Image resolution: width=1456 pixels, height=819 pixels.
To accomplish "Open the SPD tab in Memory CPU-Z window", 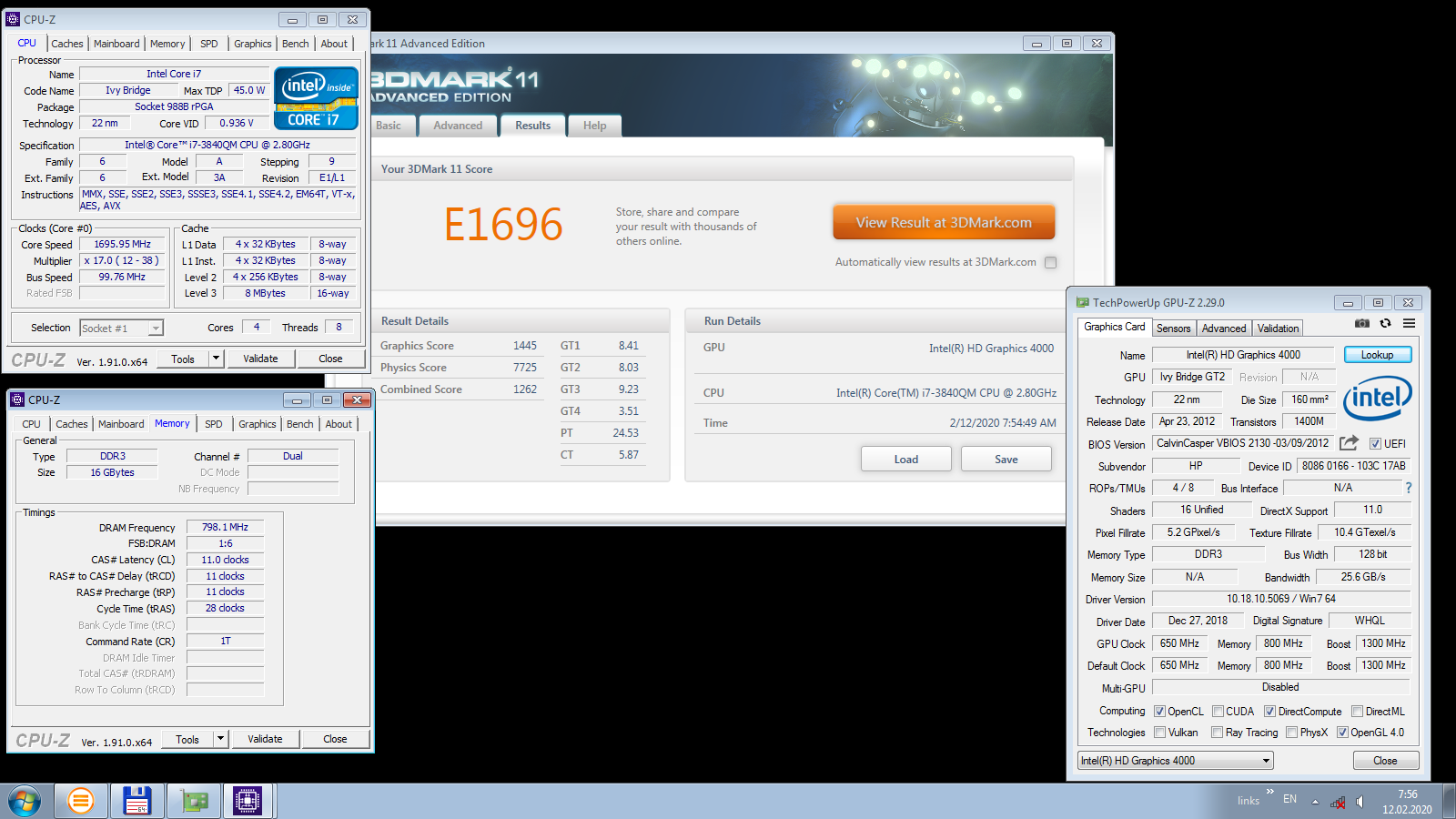I will click(x=214, y=424).
